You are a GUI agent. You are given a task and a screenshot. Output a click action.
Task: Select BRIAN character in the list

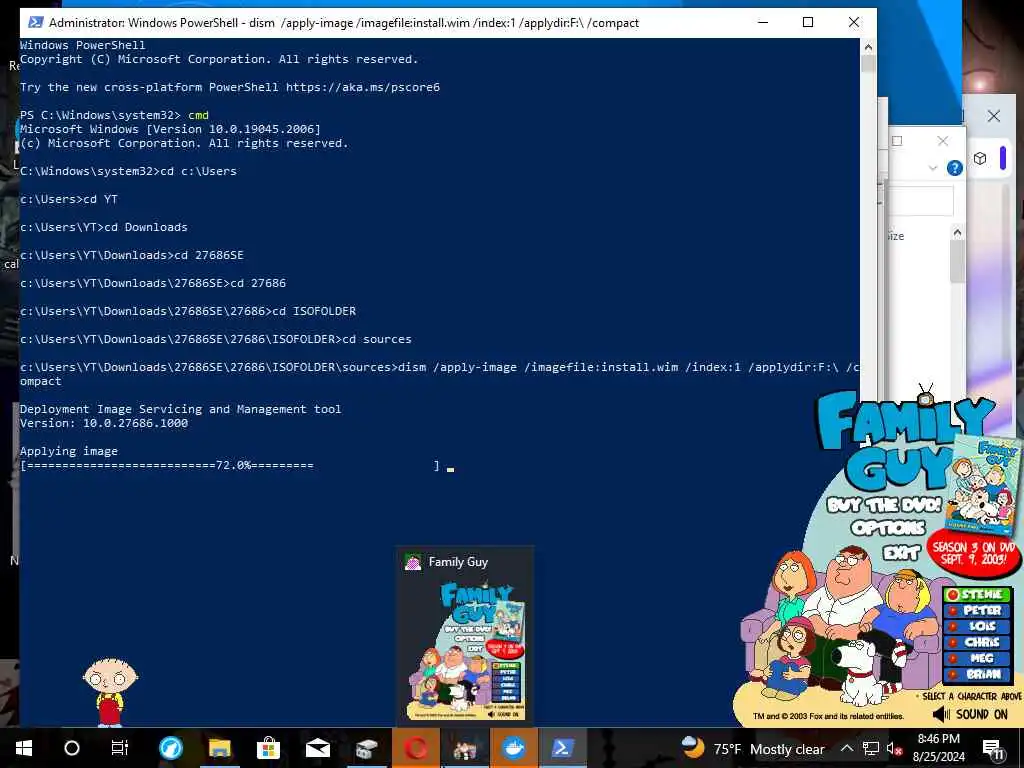point(978,674)
